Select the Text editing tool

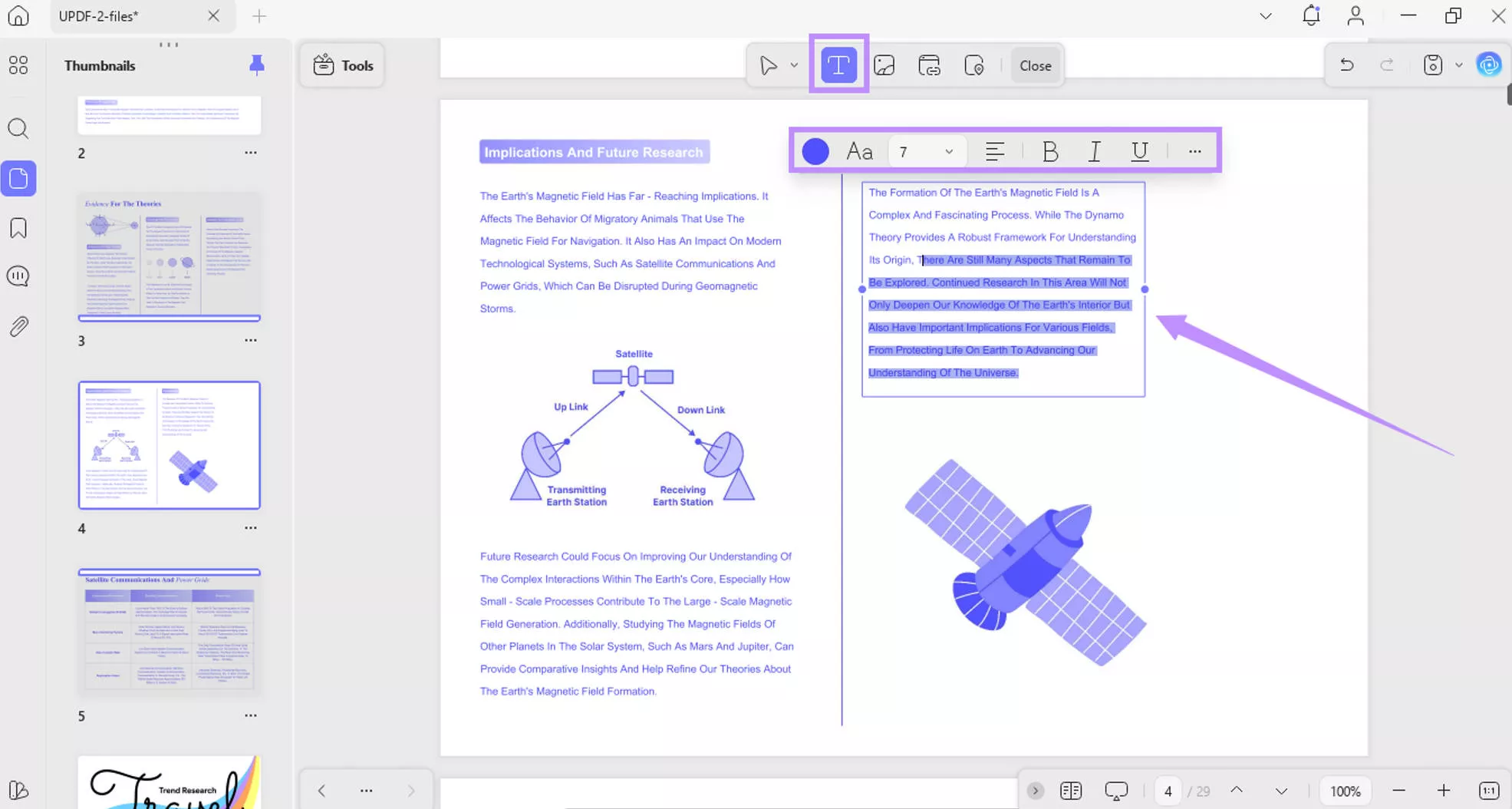[x=838, y=64]
